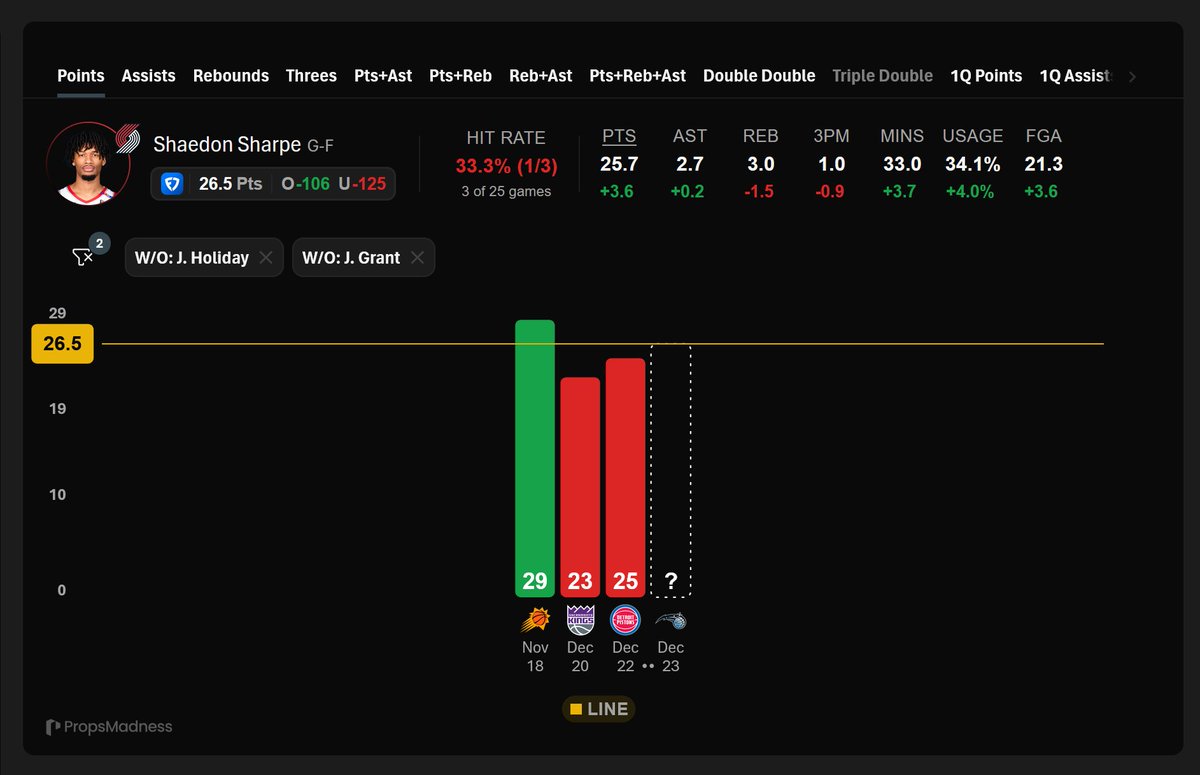Click the red 25-point Dec 22 bar
The height and width of the screenshot is (775, 1200).
(x=625, y=478)
